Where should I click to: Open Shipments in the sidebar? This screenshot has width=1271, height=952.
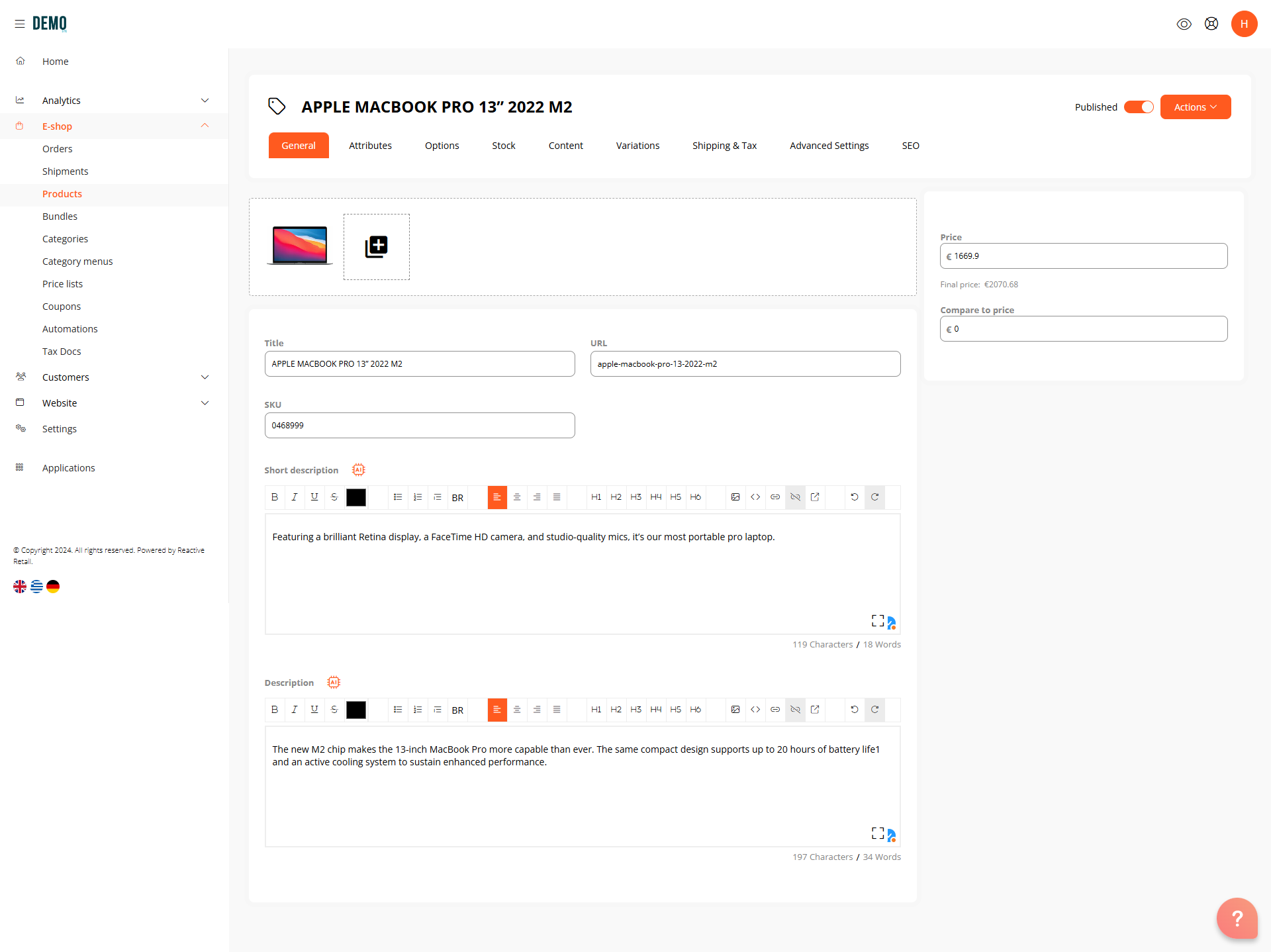pos(65,171)
